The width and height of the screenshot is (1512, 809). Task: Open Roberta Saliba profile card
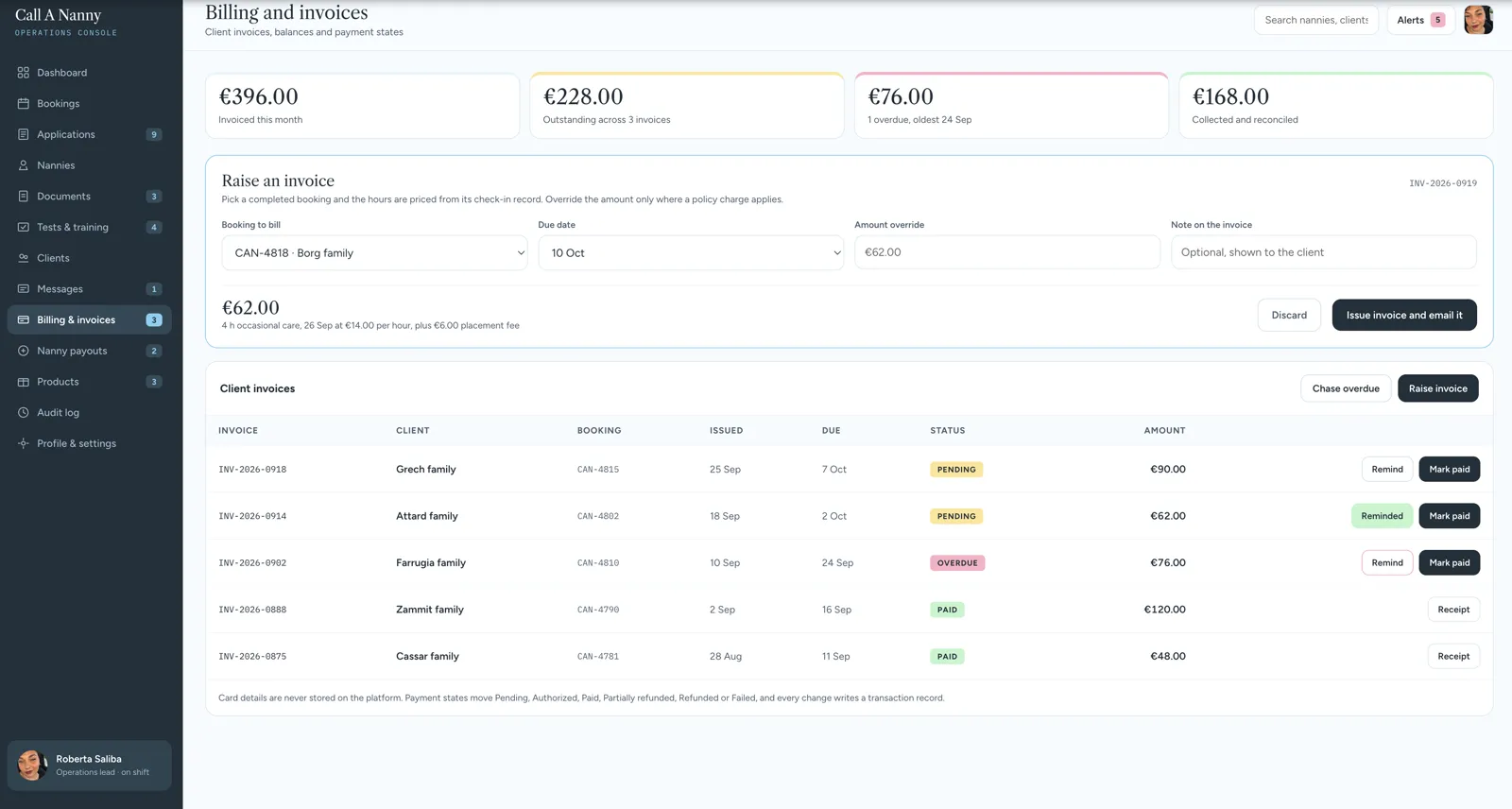89,766
